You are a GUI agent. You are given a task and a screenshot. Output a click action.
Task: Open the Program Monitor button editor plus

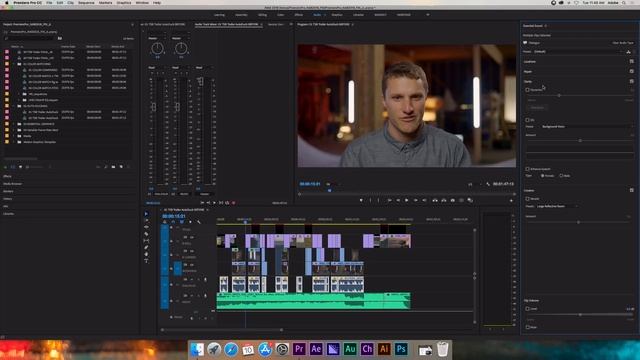511,200
